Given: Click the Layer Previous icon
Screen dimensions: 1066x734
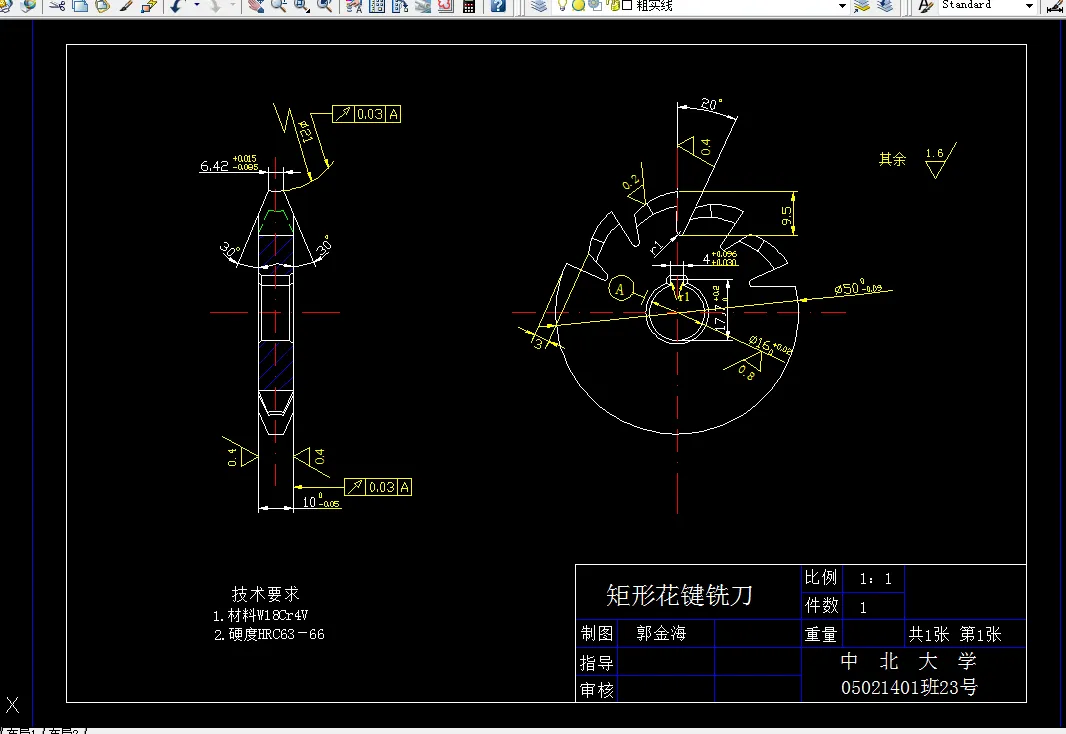Looking at the screenshot, I should click(x=884, y=5).
